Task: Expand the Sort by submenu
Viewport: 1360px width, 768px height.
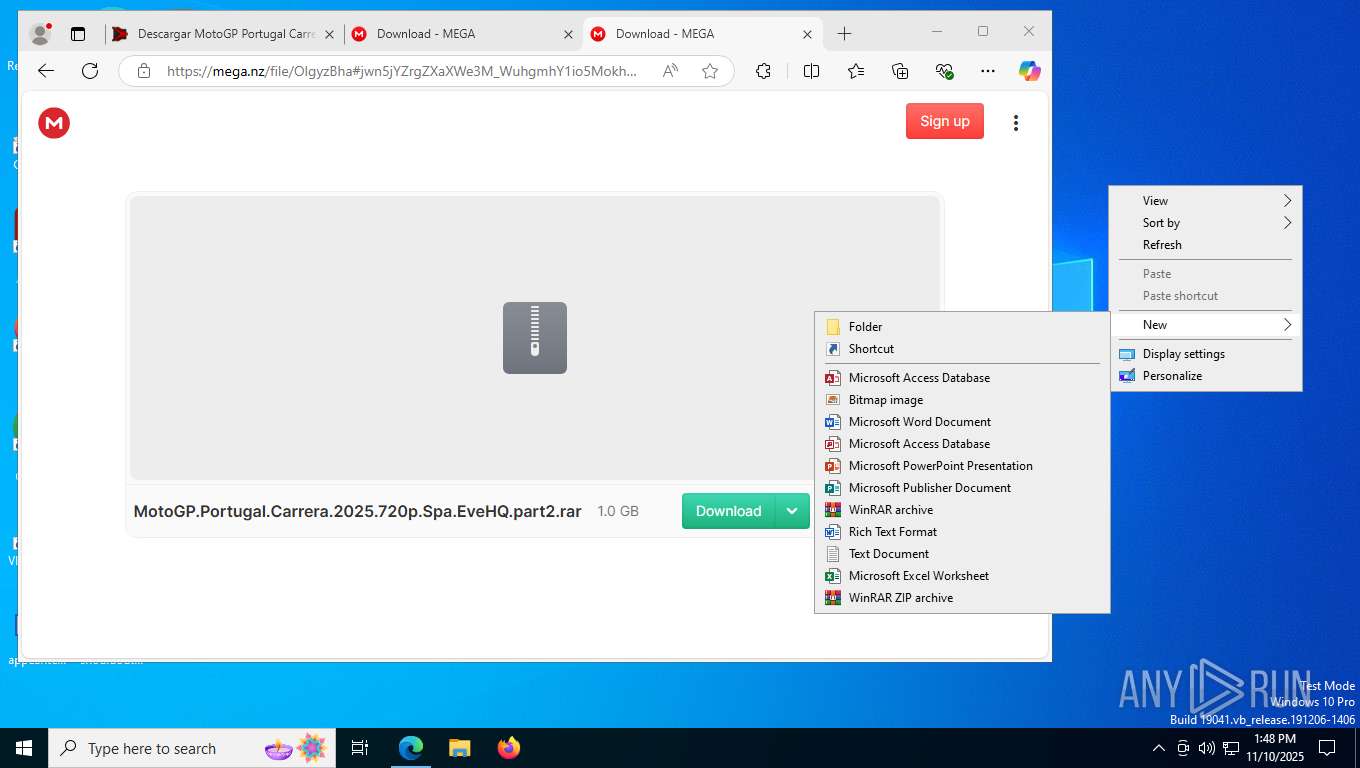Action: (1205, 223)
